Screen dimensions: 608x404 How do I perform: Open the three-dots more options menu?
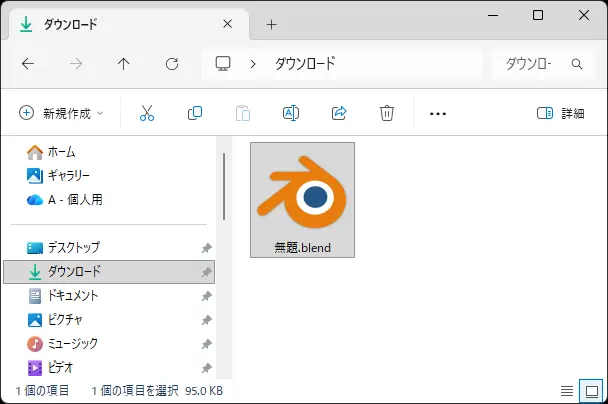coord(438,114)
